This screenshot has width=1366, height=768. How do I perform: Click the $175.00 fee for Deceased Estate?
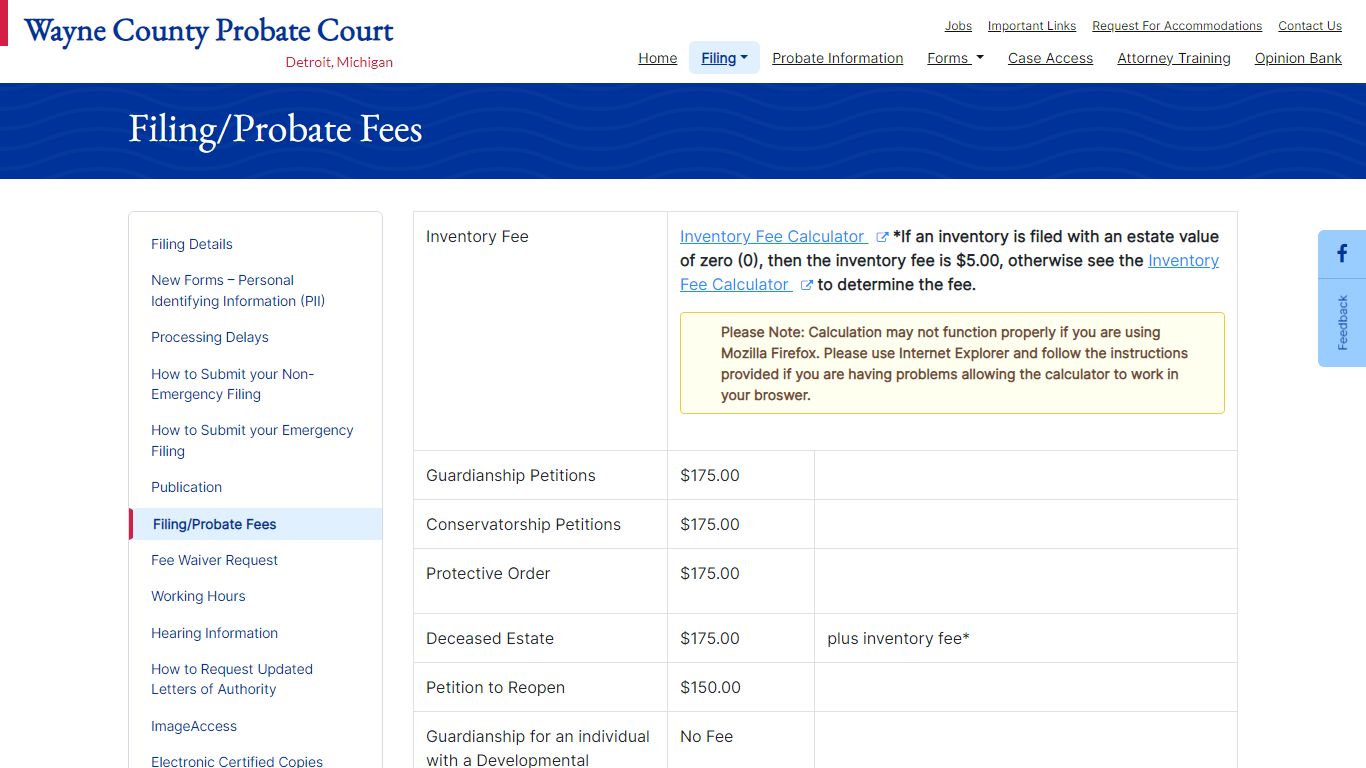[710, 638]
